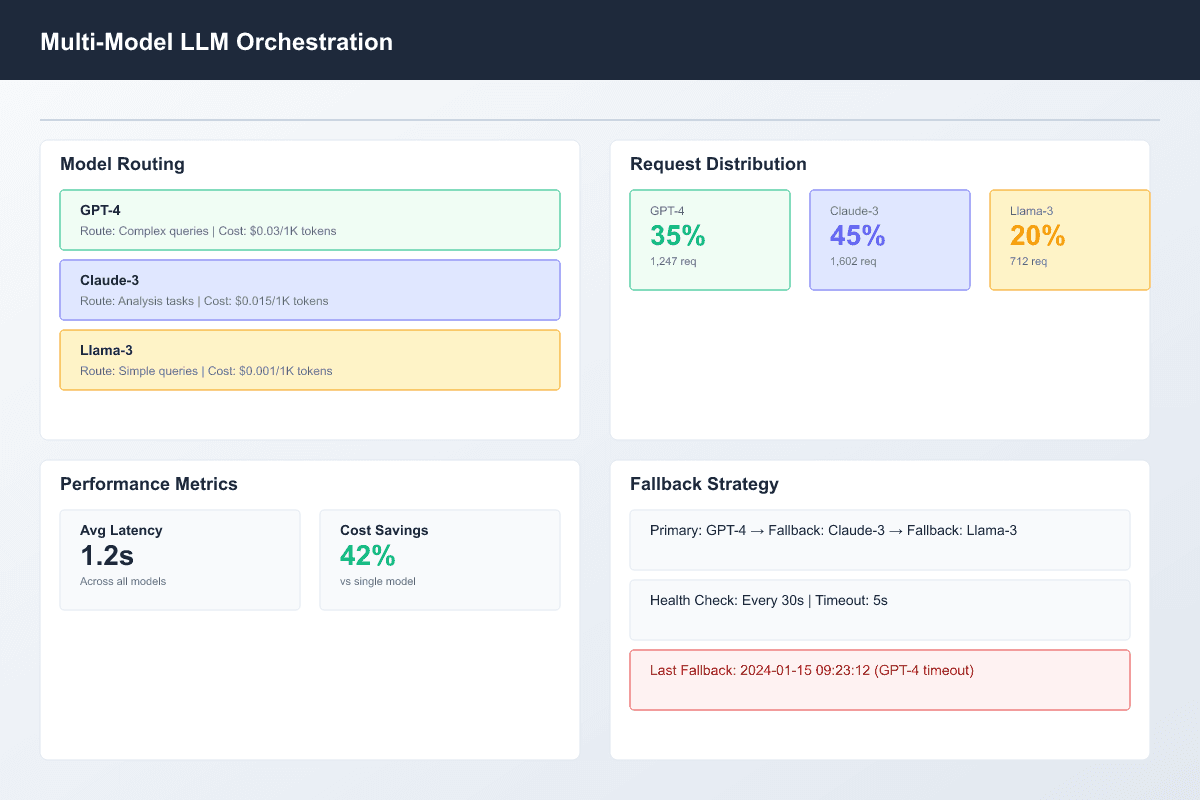Click the Multi-Model LLM Orchestration title
Viewport: 1200px width, 800px height.
pos(217,42)
